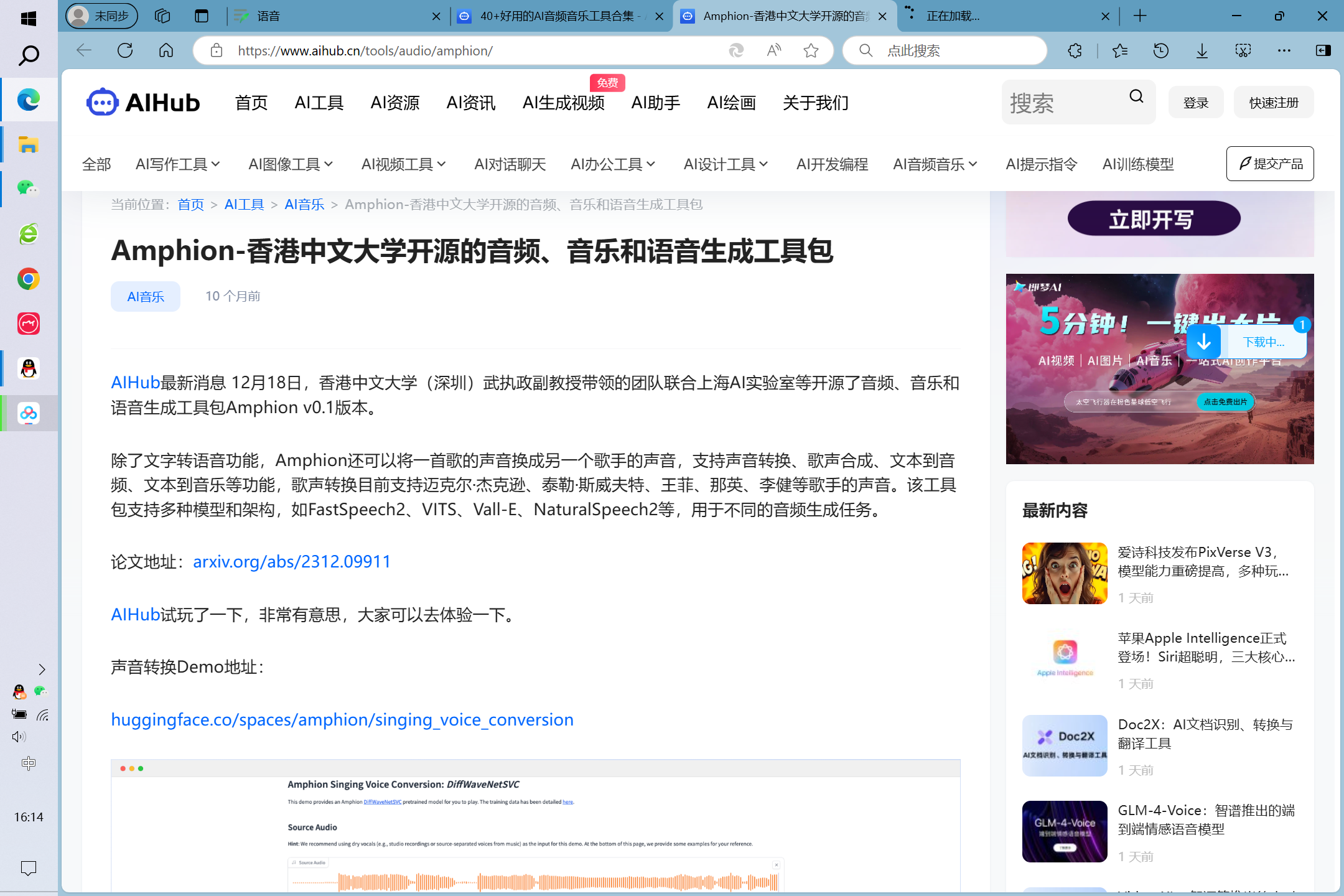This screenshot has width=1344, height=896.
Task: Click the read aloud icon in address bar
Action: coord(774,50)
